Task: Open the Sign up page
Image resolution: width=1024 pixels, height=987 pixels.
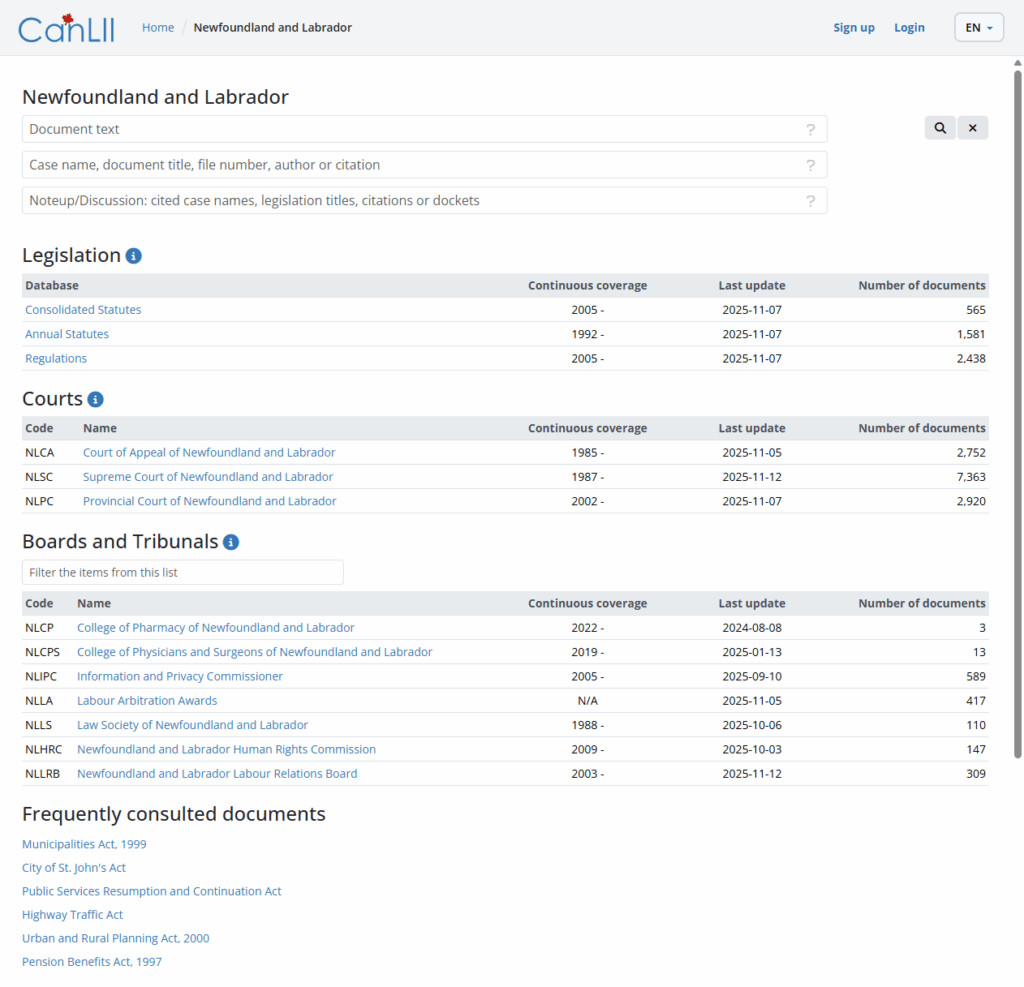Action: [x=854, y=28]
